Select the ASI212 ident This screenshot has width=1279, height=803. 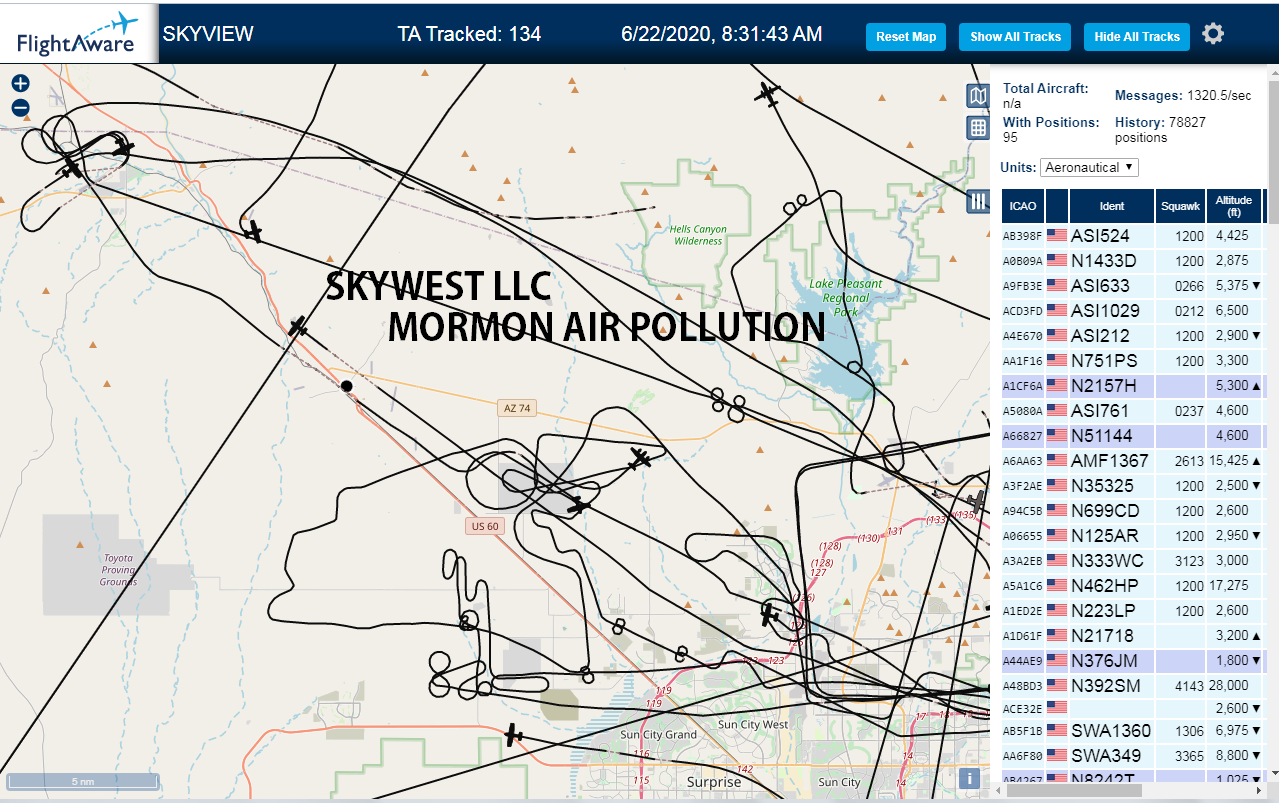(1100, 336)
